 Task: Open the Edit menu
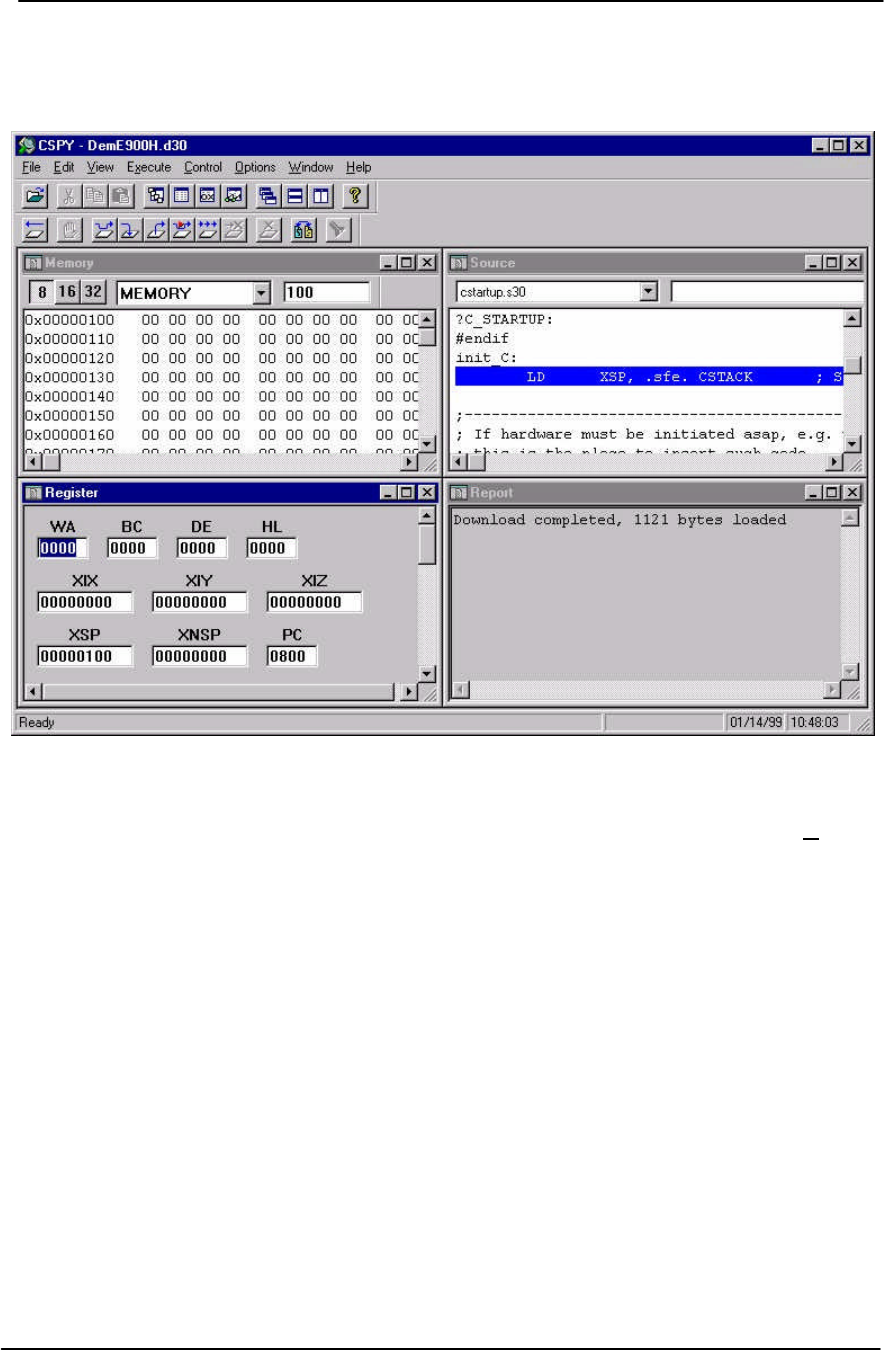pyautogui.click(x=63, y=168)
